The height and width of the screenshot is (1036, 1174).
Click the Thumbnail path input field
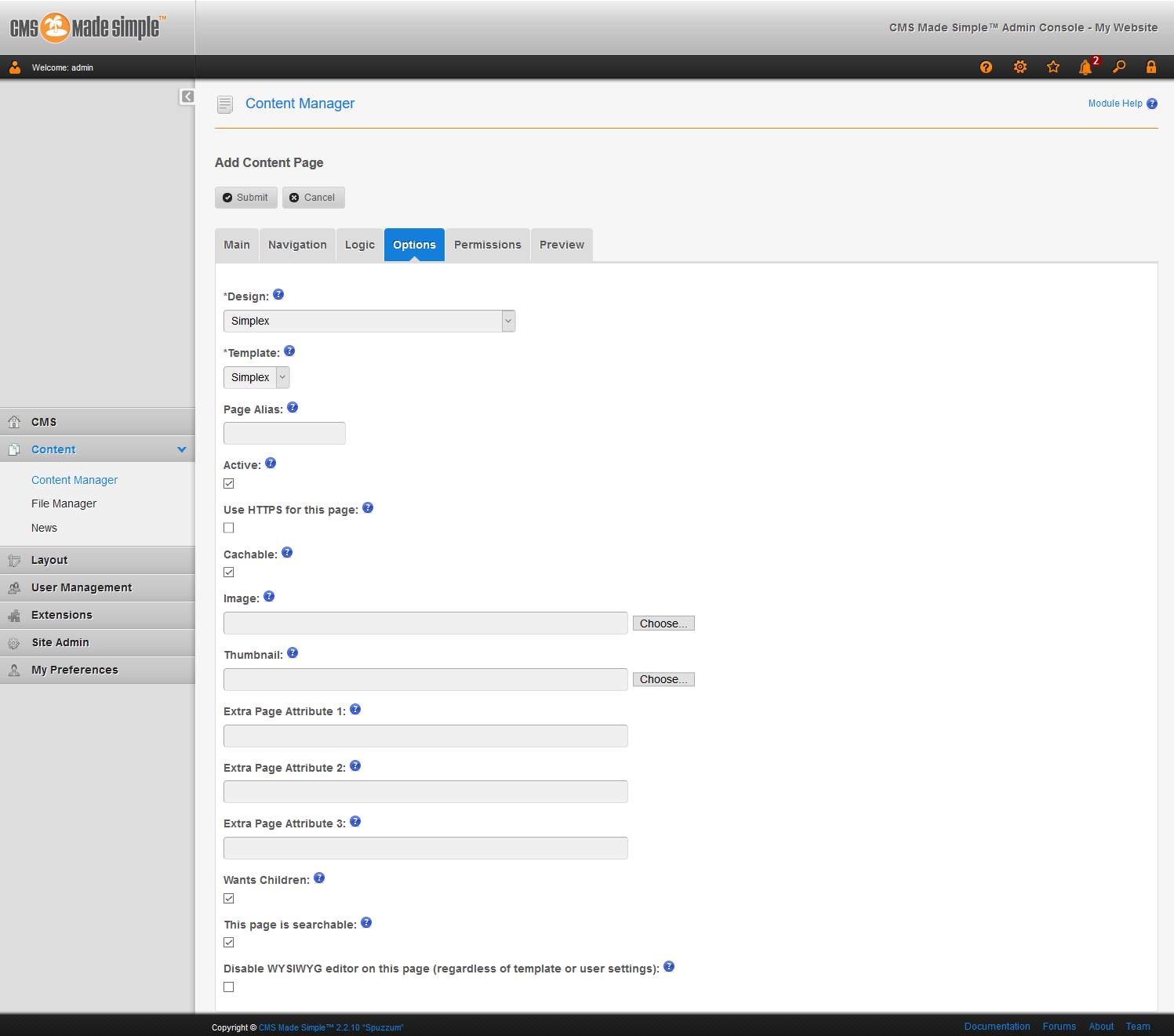tap(426, 680)
